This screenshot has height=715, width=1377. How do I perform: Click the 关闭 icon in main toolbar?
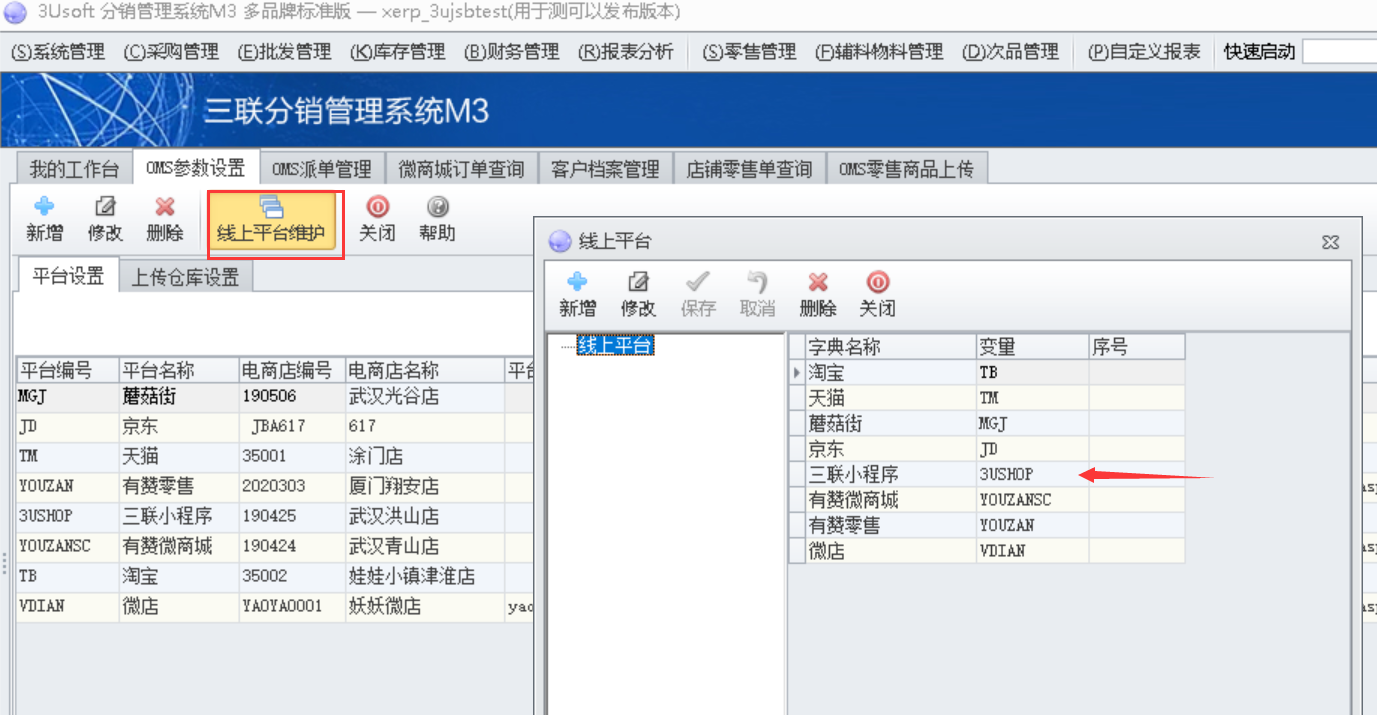coord(377,207)
